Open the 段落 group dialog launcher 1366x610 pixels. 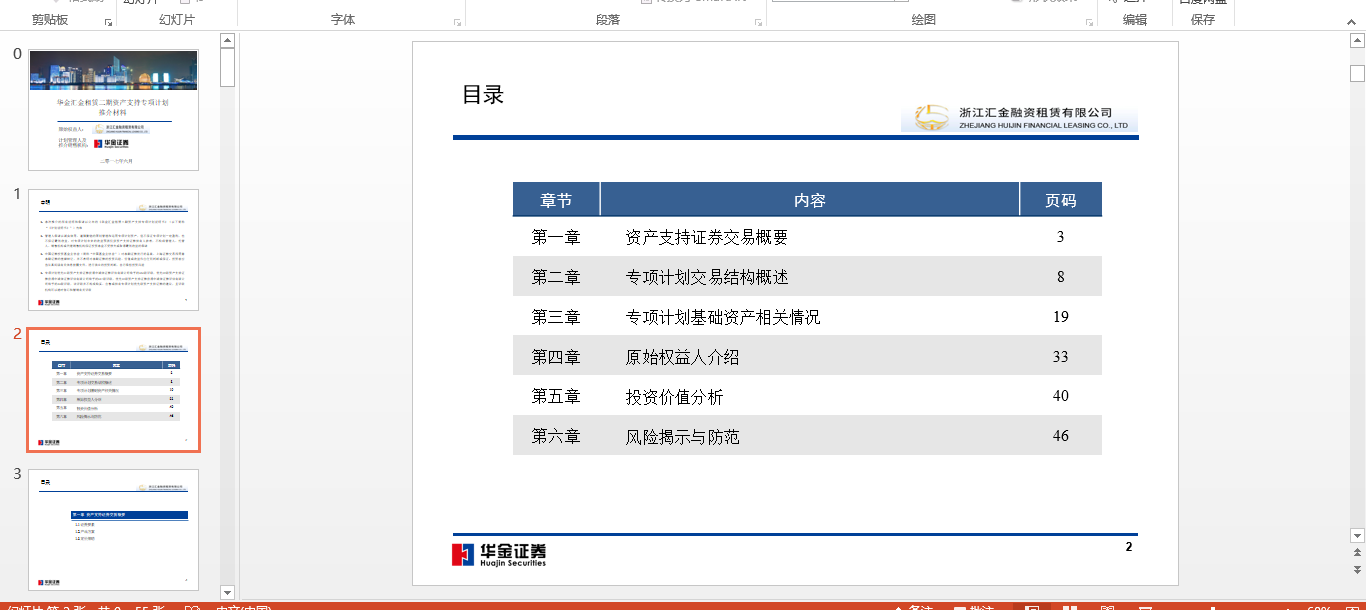tap(759, 22)
